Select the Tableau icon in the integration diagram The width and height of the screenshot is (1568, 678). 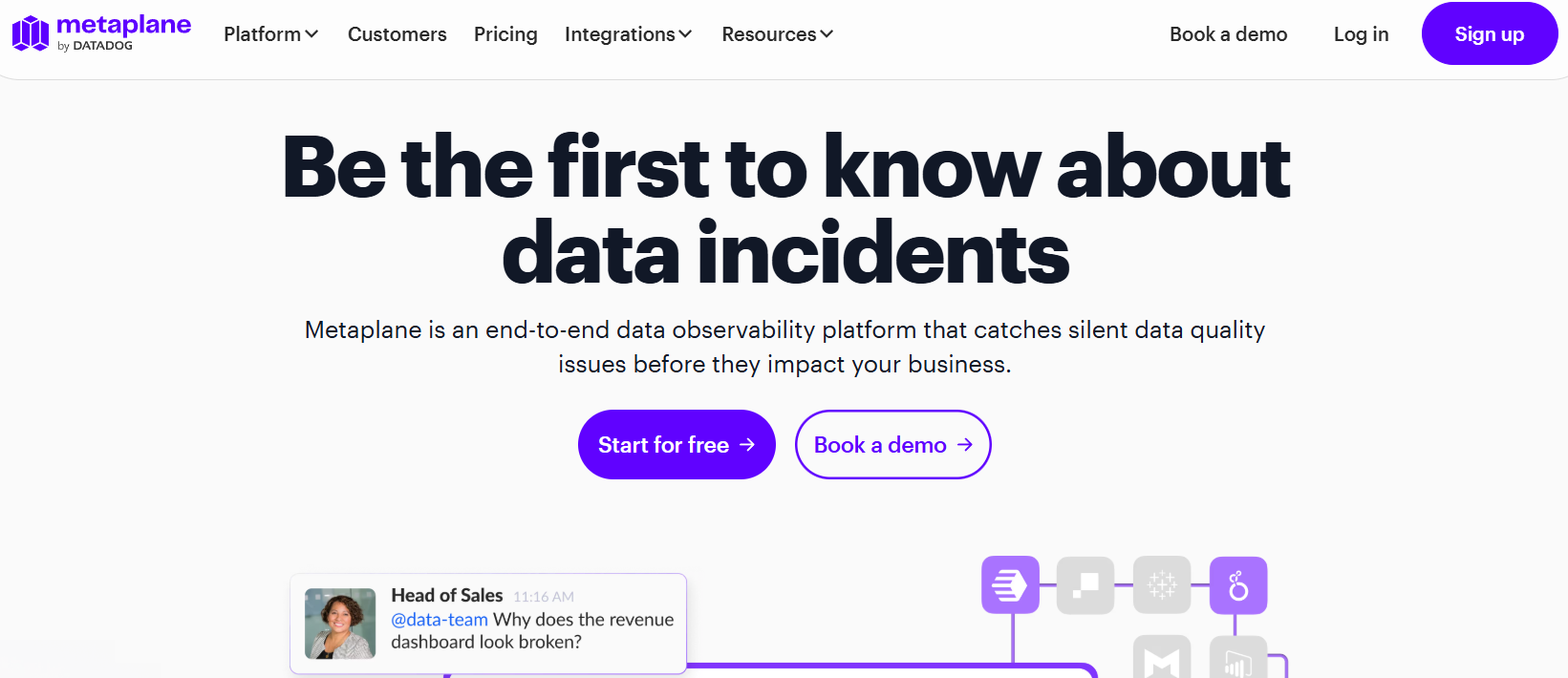point(1162,584)
